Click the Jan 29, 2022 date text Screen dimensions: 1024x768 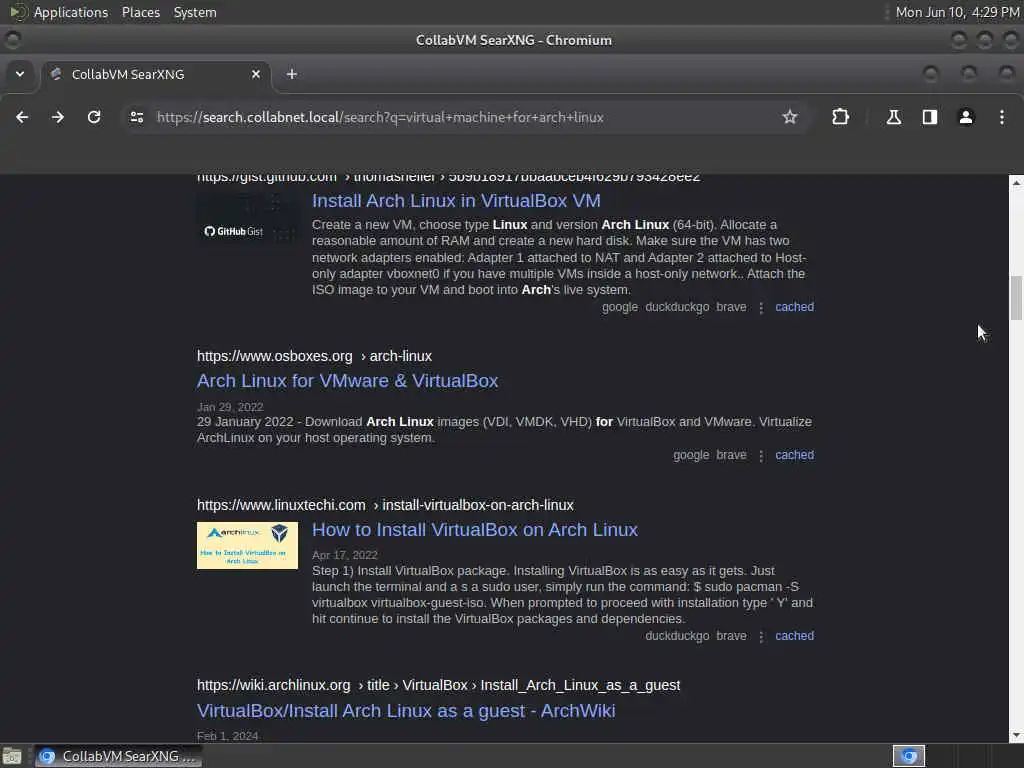pyautogui.click(x=230, y=407)
